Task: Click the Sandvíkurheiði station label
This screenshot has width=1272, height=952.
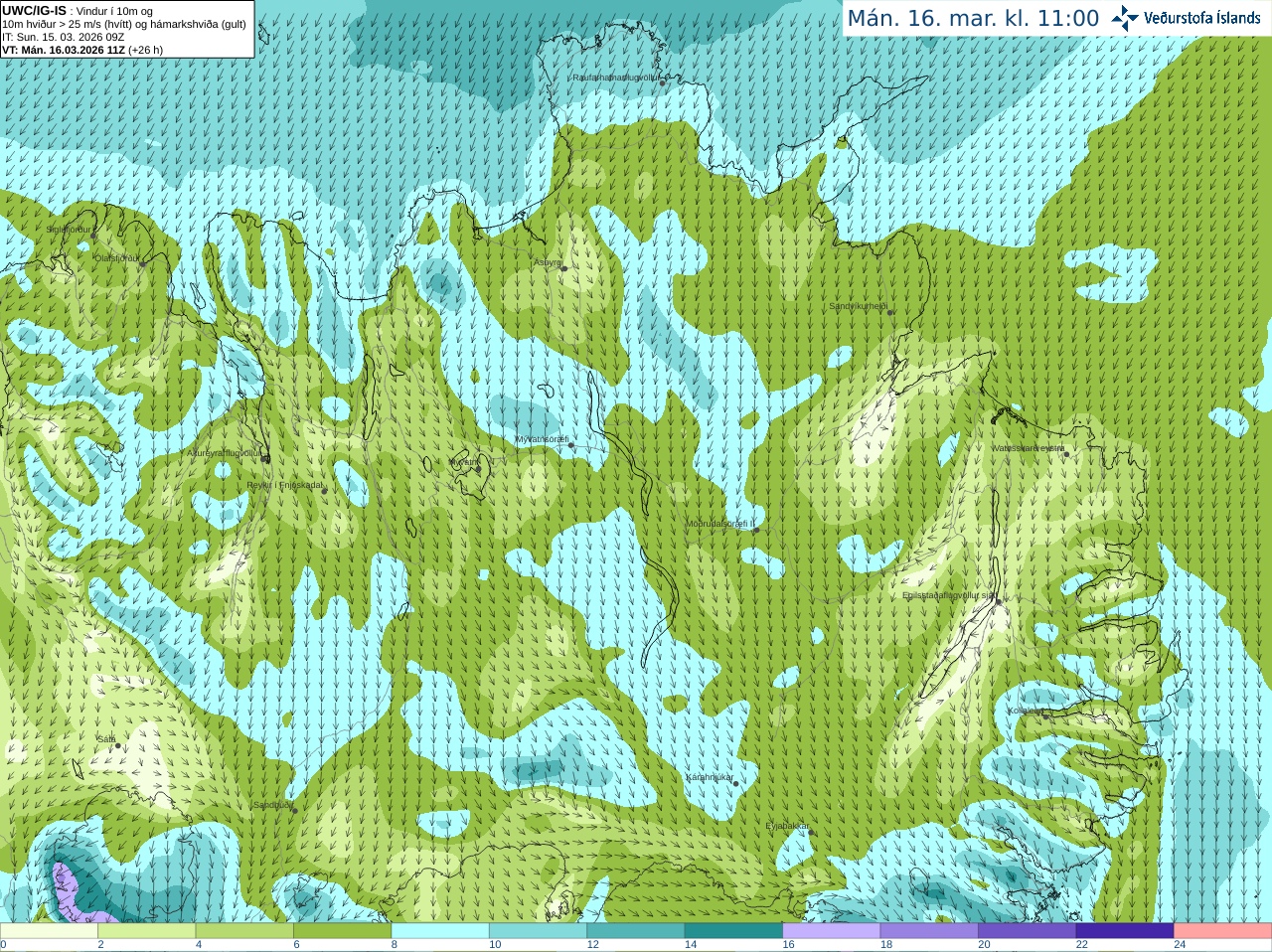Action: pyautogui.click(x=859, y=306)
